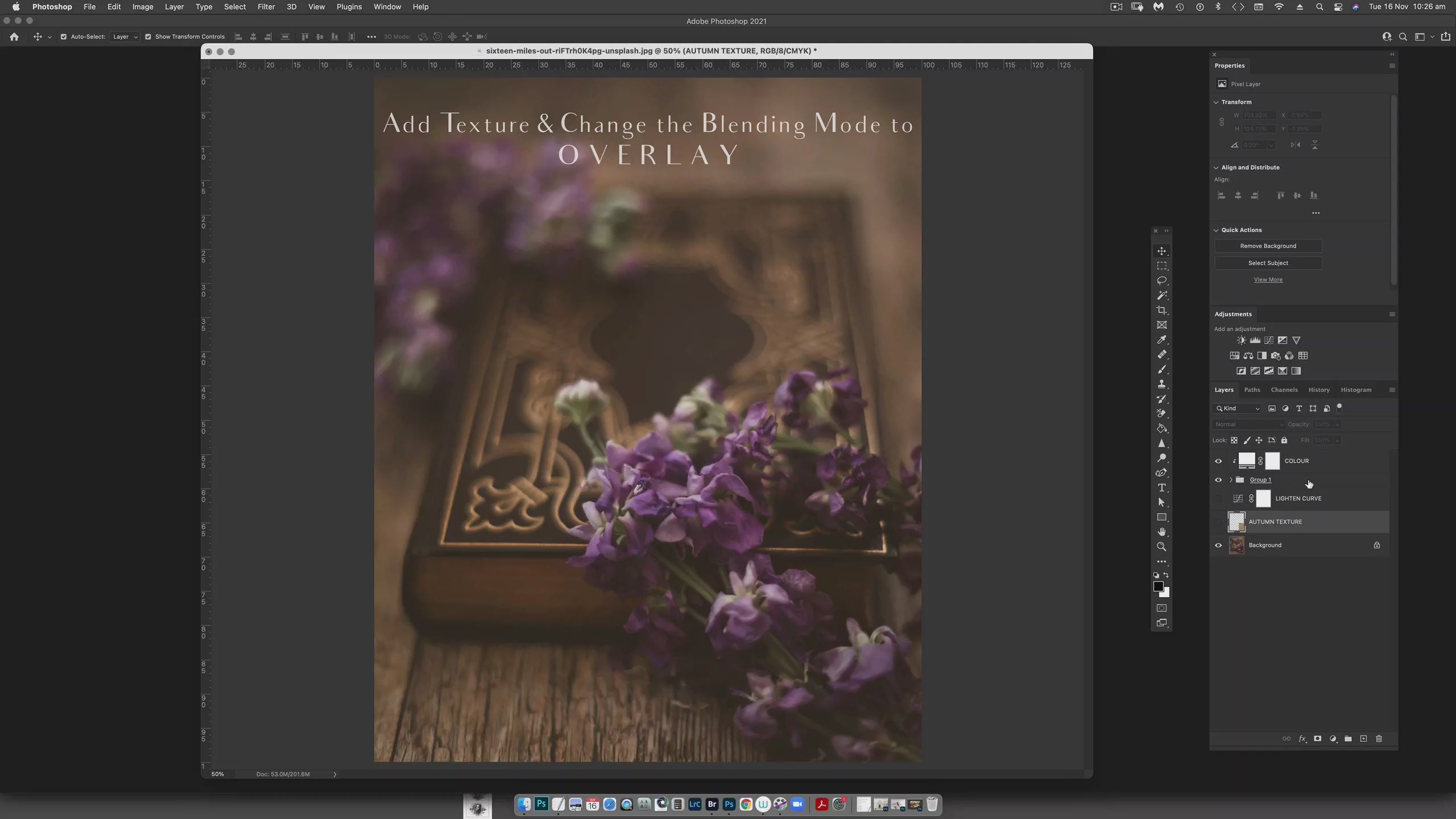The image size is (1456, 819).
Task: Select the Crop tool
Action: click(x=1161, y=311)
